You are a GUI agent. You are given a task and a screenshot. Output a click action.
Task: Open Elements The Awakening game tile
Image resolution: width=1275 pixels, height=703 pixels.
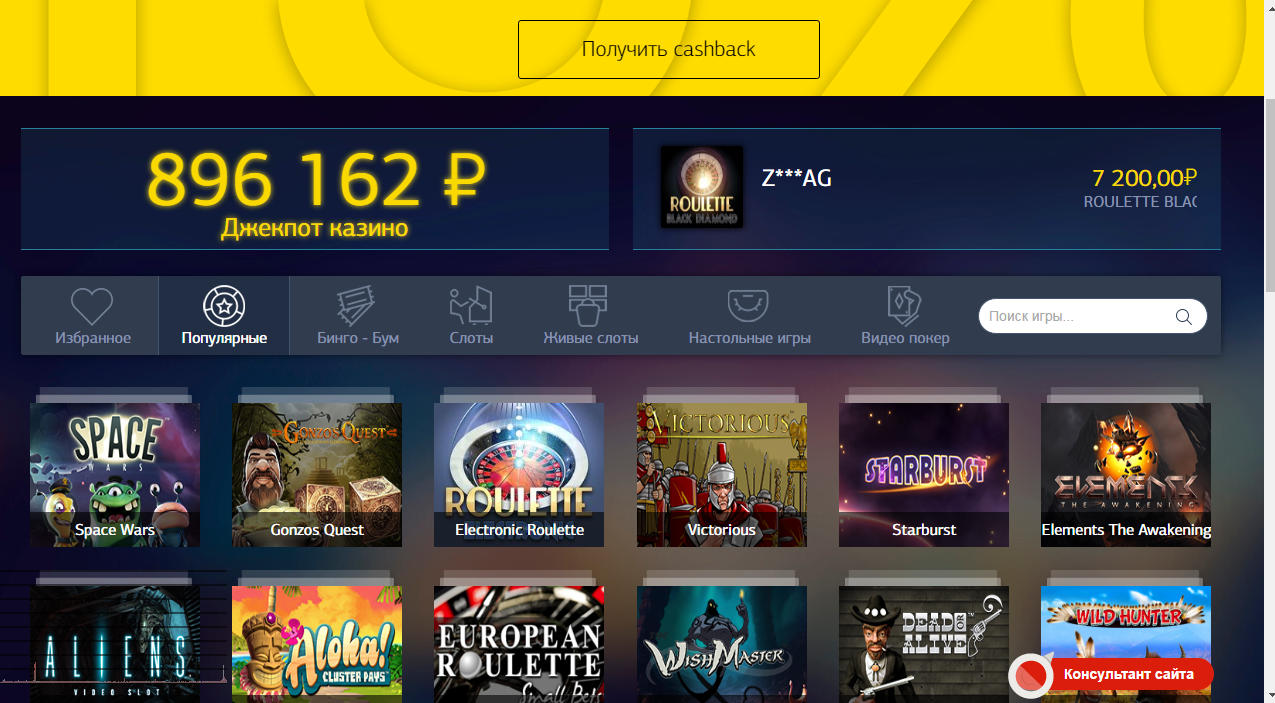[1126, 475]
